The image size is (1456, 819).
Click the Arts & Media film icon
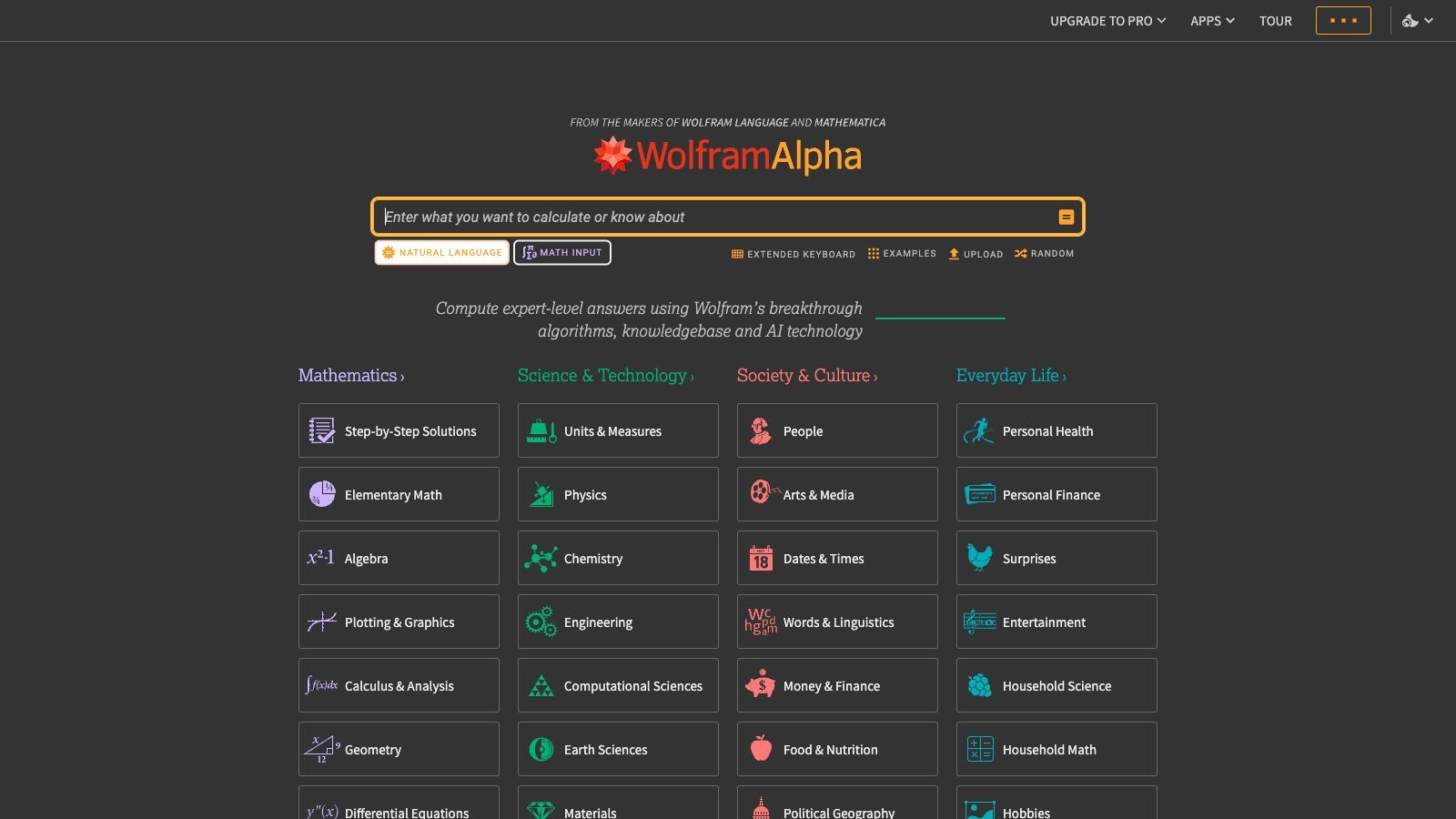coord(764,492)
